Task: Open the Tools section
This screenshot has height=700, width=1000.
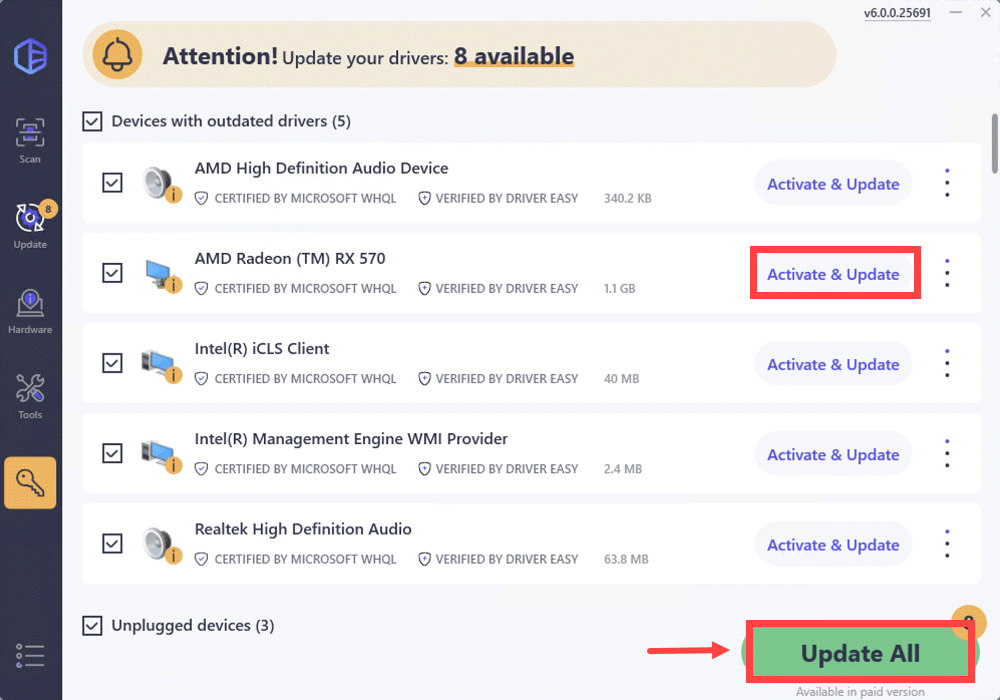Action: [x=30, y=396]
